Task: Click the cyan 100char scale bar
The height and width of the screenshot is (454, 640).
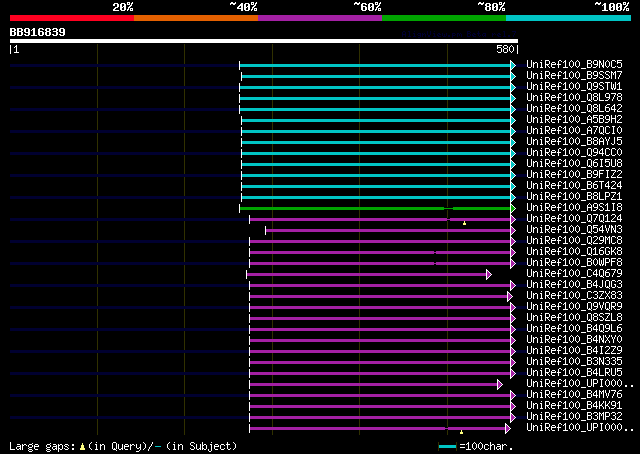Action: (447, 447)
